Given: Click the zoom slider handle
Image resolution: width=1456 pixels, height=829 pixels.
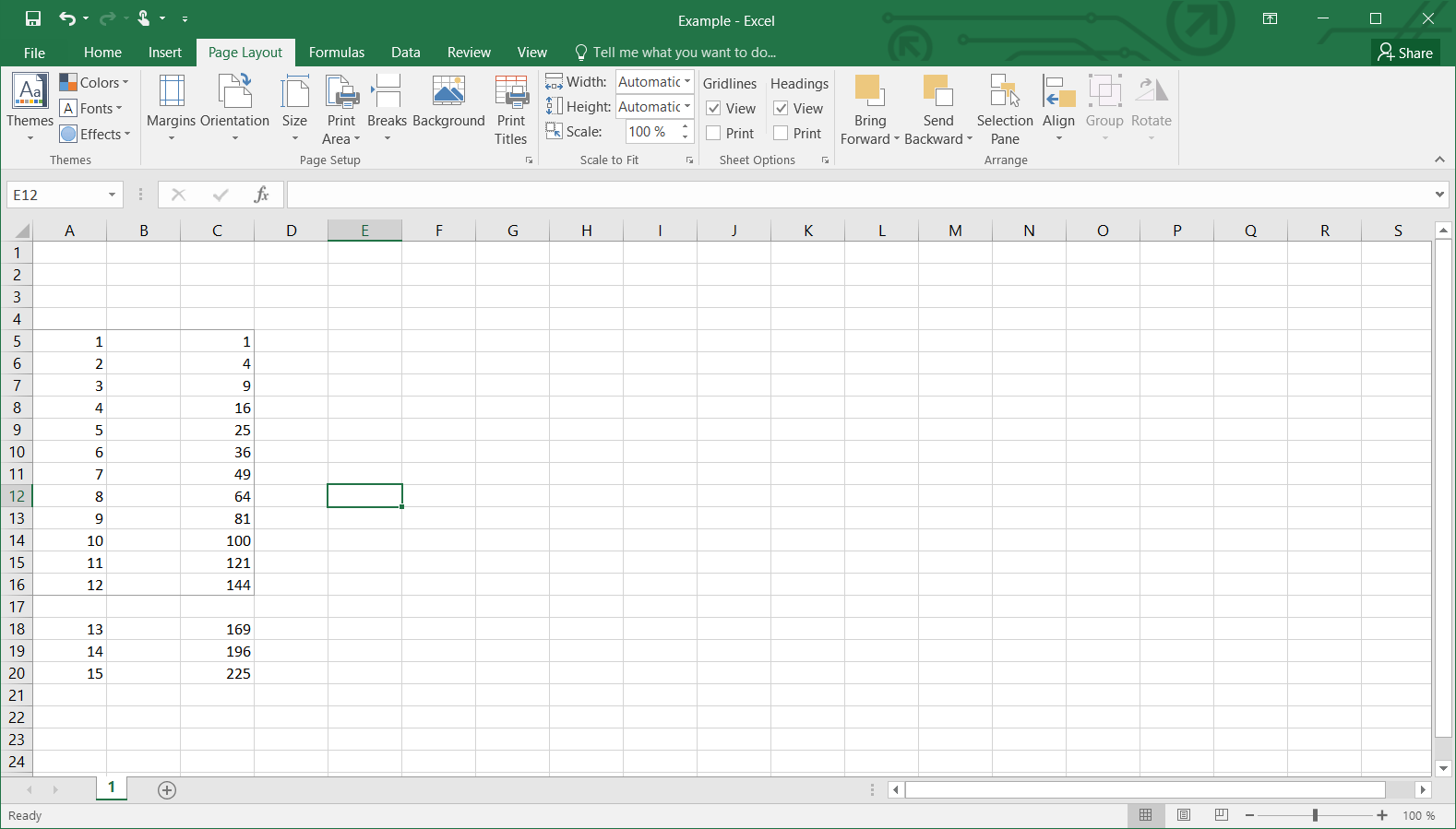Looking at the screenshot, I should [1315, 815].
